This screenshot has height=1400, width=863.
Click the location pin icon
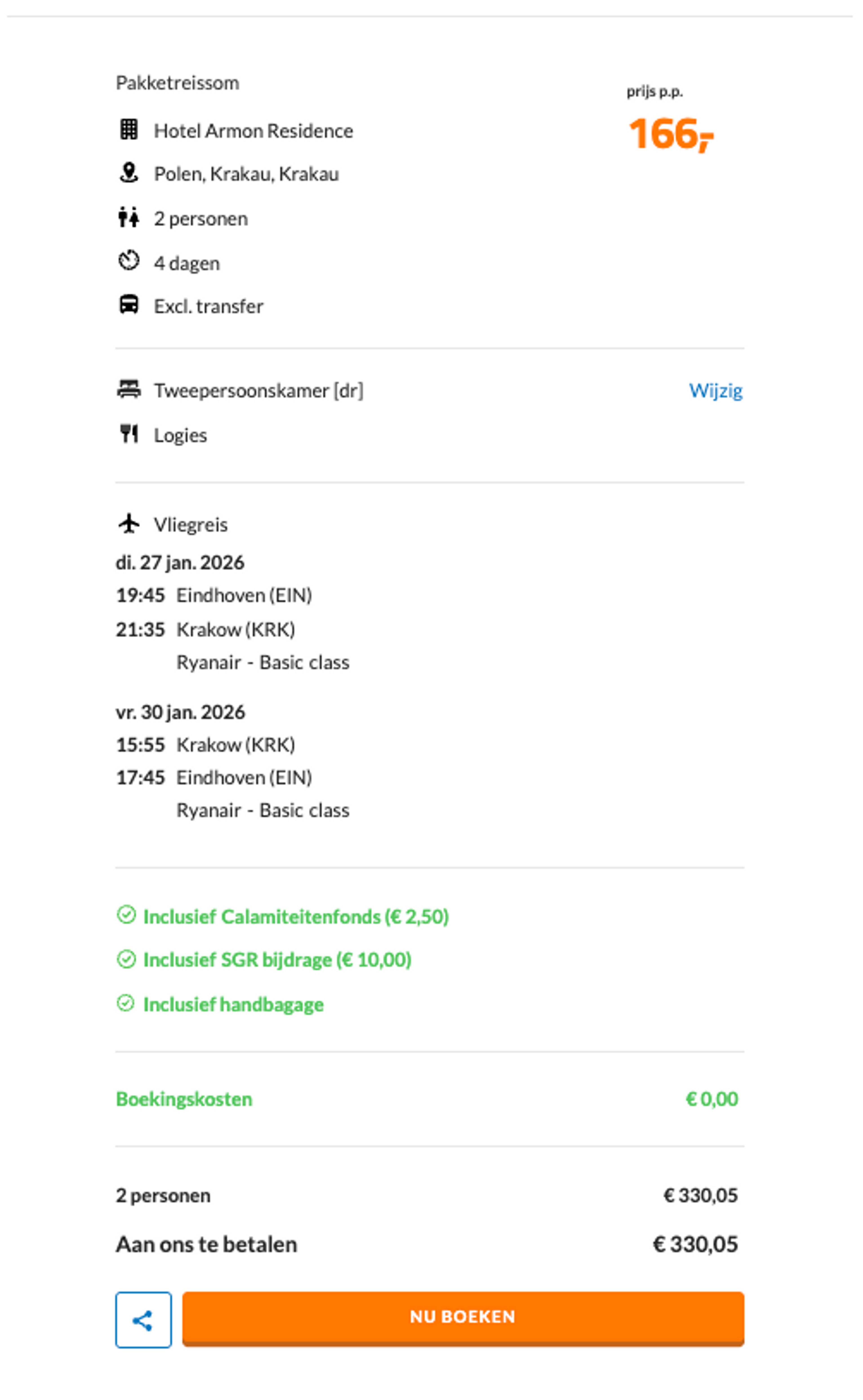129,172
